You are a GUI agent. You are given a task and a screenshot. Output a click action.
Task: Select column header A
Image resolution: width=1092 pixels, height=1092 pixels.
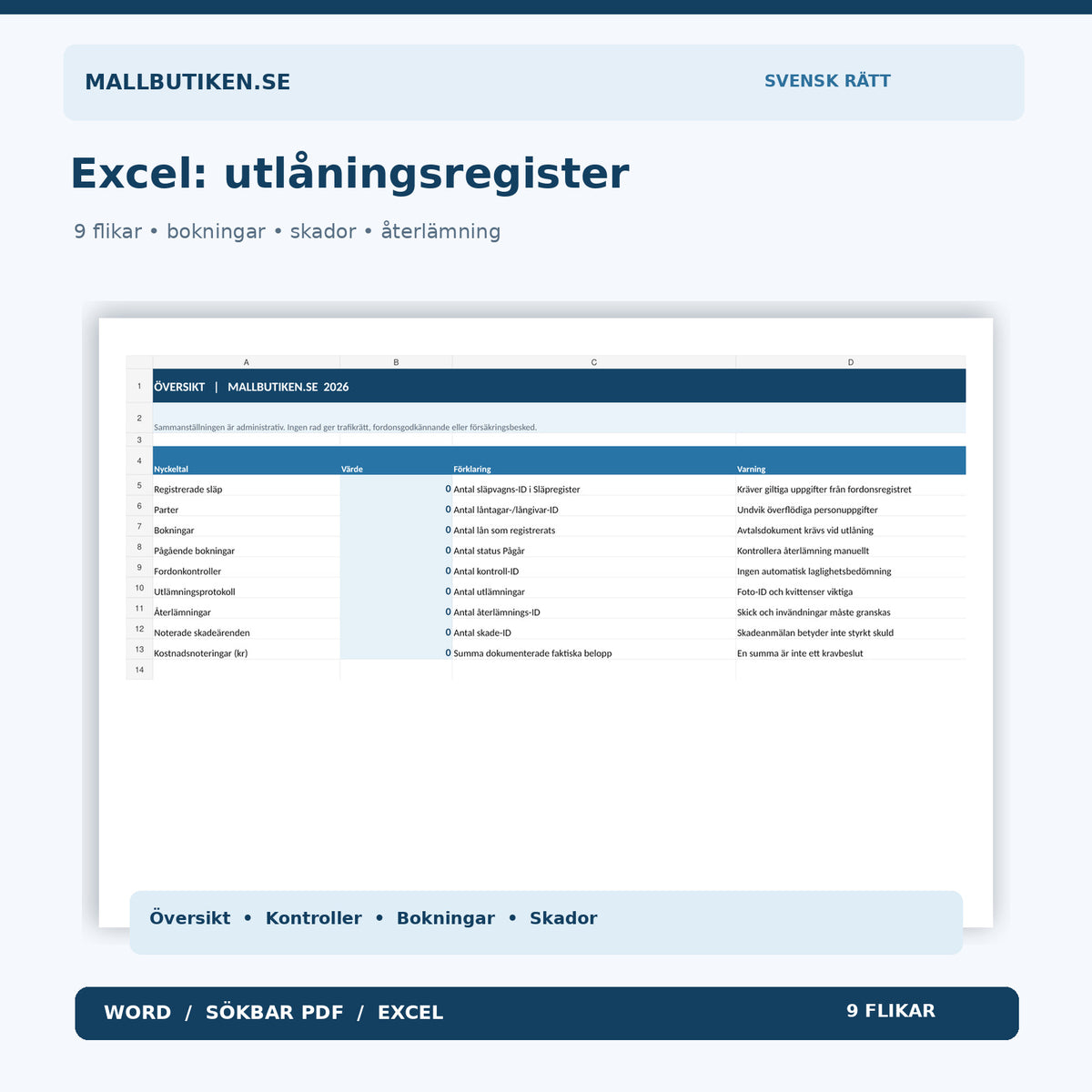click(x=247, y=362)
